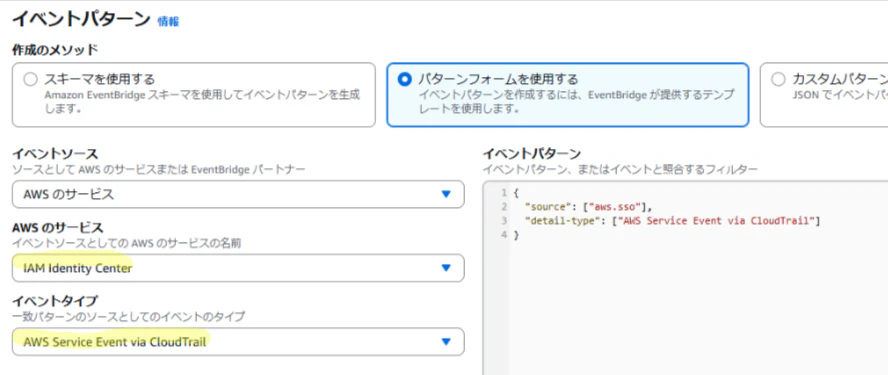The image size is (888, 375).
Task: Open the AWS のサービス dropdown showing IAM Identity Center
Action: click(238, 268)
